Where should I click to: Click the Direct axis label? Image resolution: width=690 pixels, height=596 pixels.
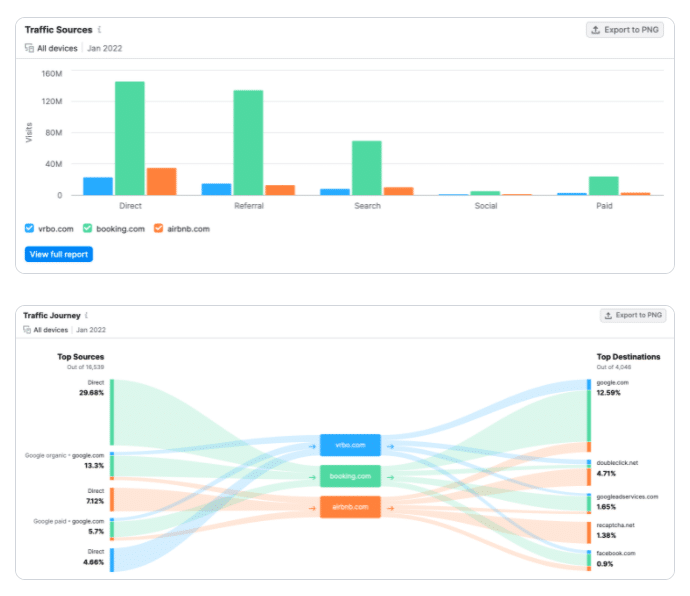130,206
